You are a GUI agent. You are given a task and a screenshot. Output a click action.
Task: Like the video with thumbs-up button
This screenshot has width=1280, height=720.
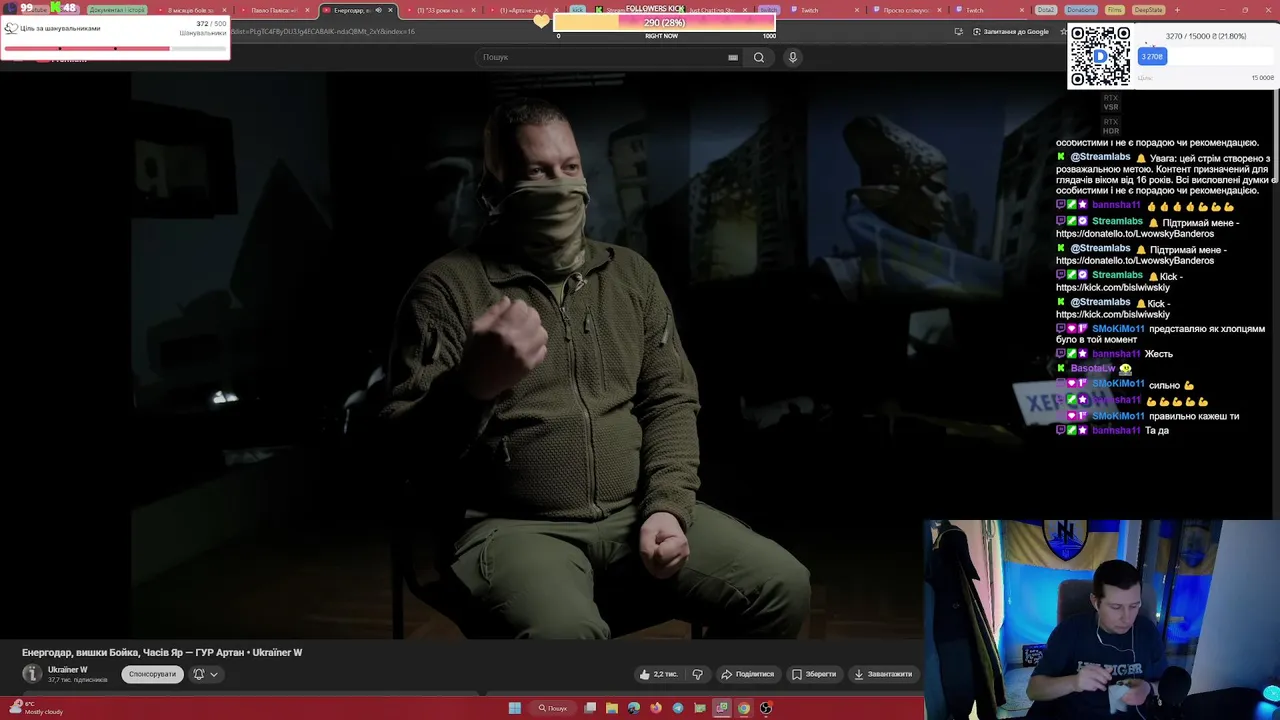click(658, 674)
